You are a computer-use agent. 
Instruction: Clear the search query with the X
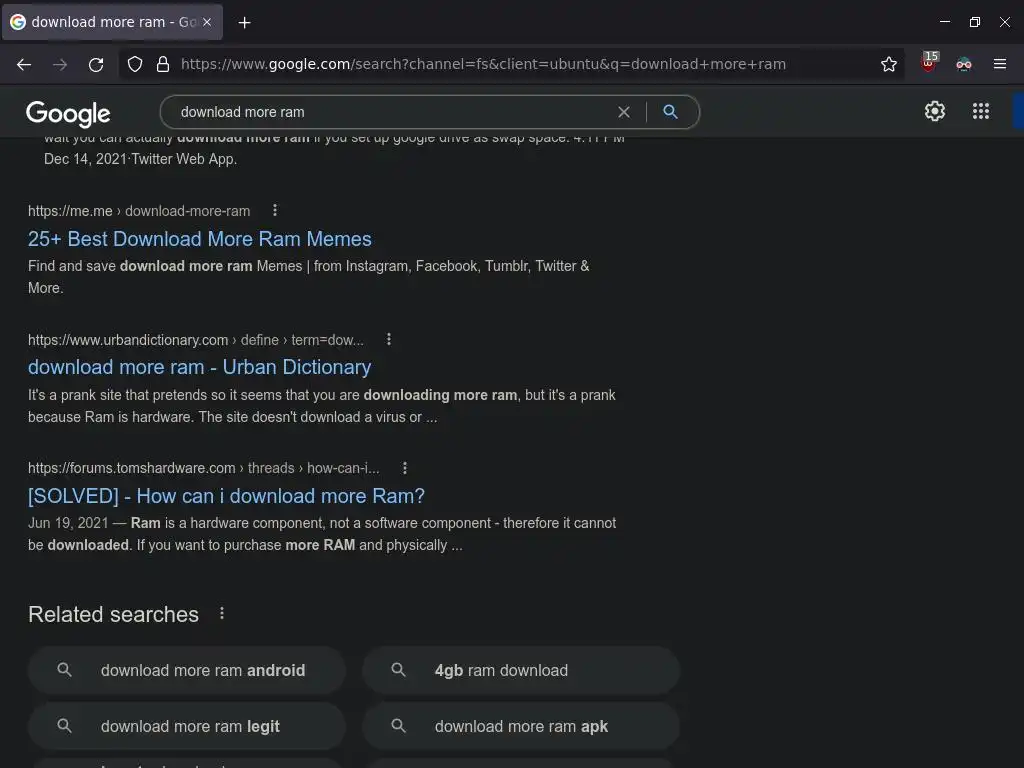coord(624,112)
